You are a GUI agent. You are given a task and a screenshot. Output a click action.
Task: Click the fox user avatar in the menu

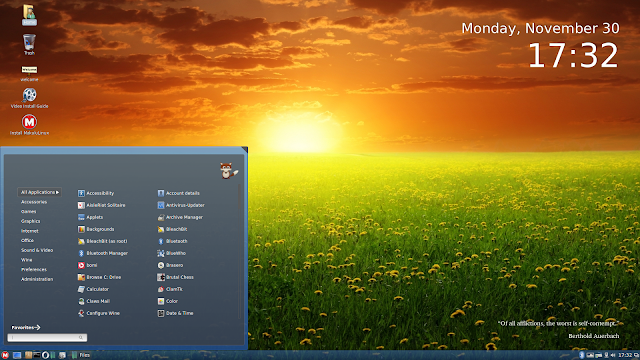(228, 171)
